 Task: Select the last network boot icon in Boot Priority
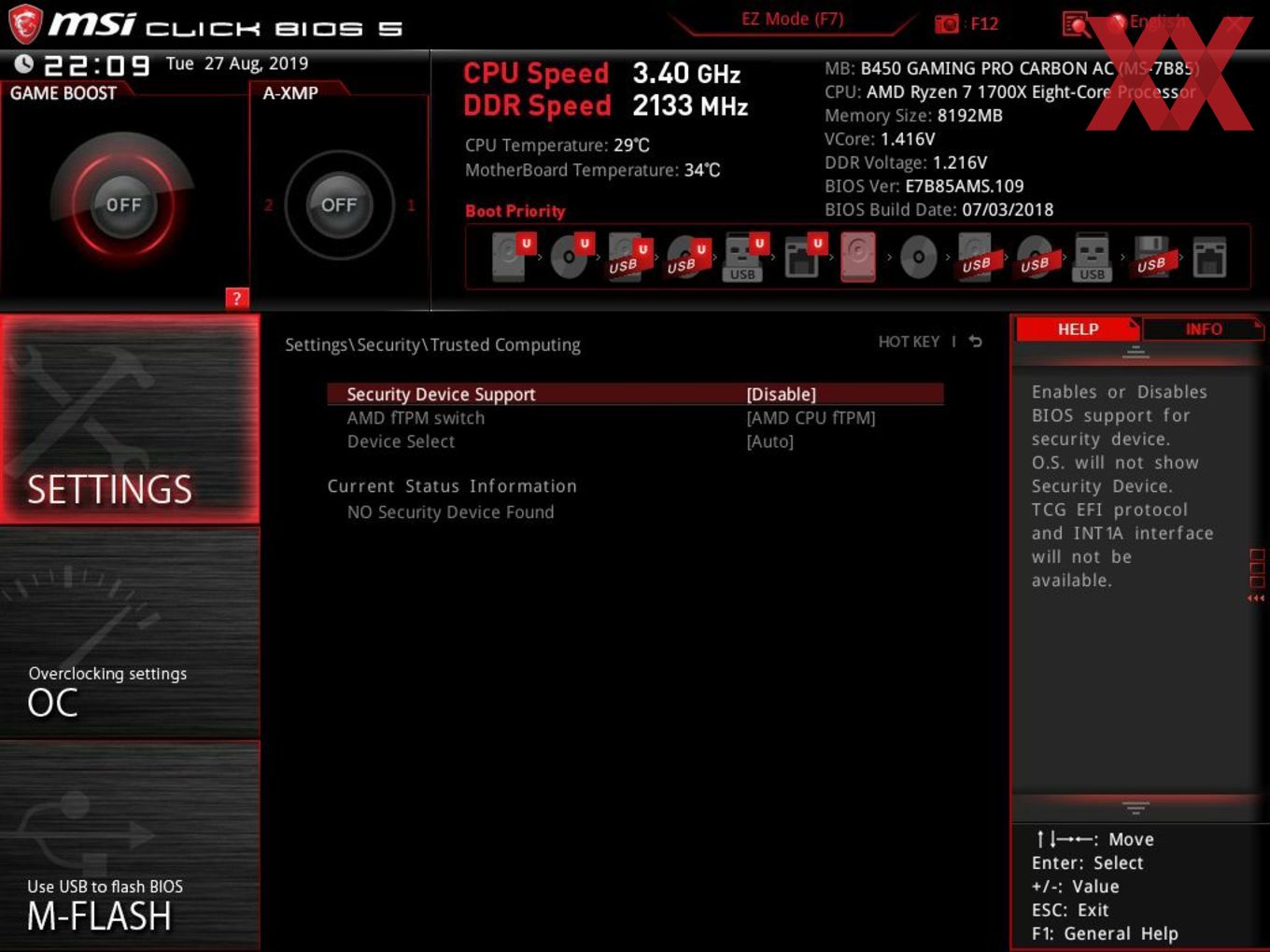pos(1209,258)
